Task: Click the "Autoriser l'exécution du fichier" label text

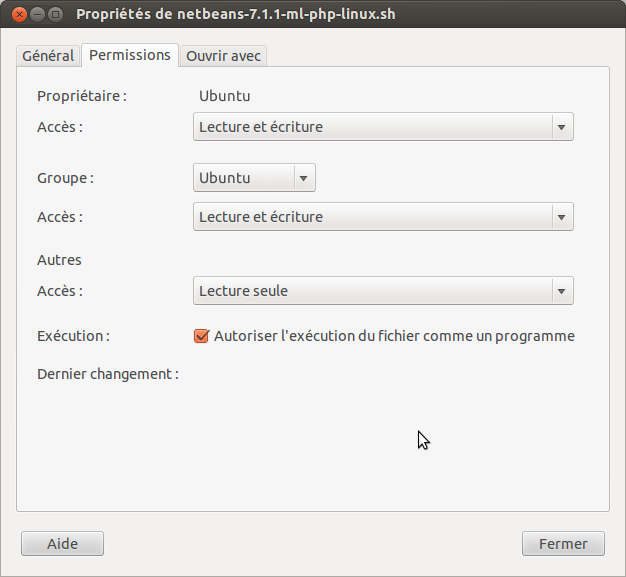Action: [394, 336]
